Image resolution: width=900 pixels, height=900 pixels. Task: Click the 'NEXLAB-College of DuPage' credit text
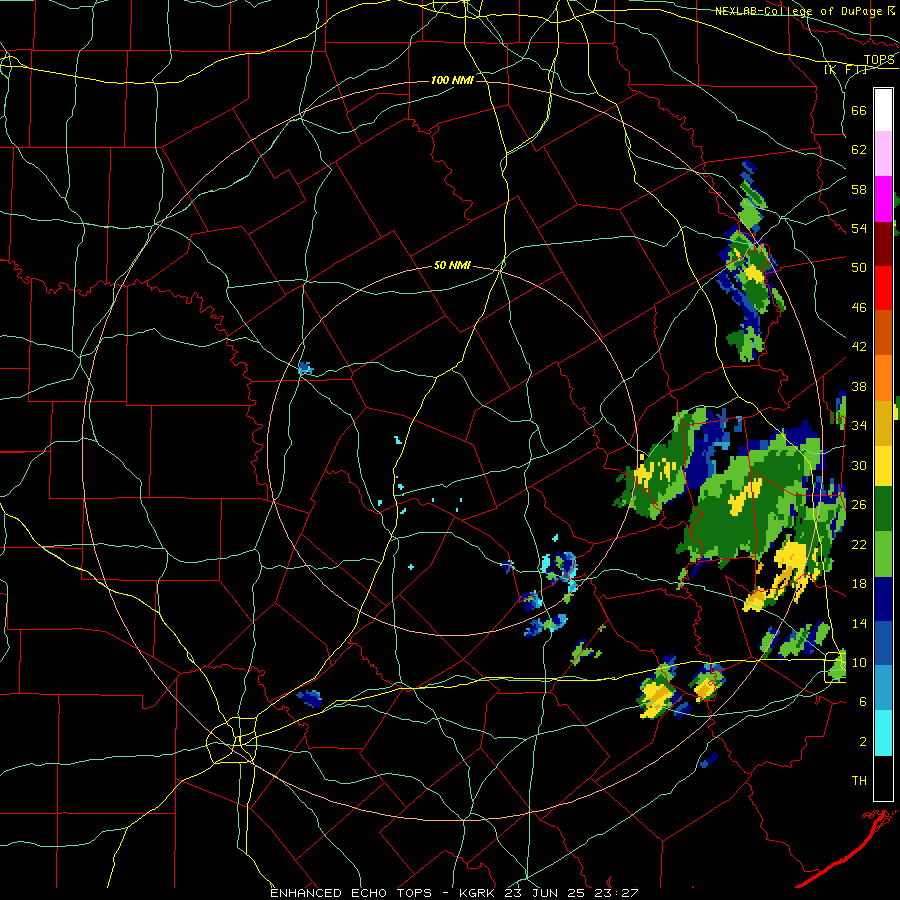[x=799, y=11]
